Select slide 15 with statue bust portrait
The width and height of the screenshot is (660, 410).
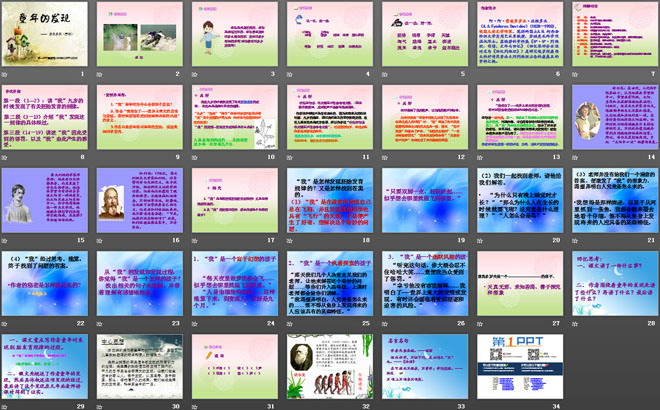[45, 200]
